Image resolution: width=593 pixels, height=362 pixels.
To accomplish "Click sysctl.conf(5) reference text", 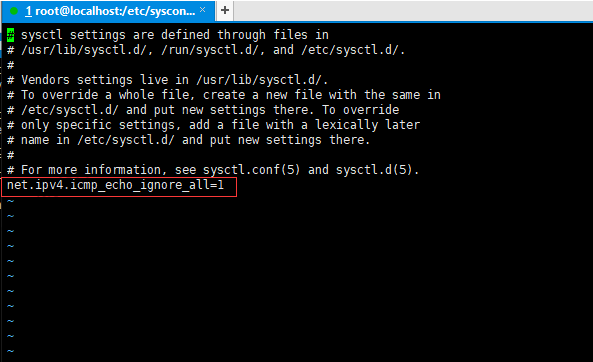I will point(251,170).
